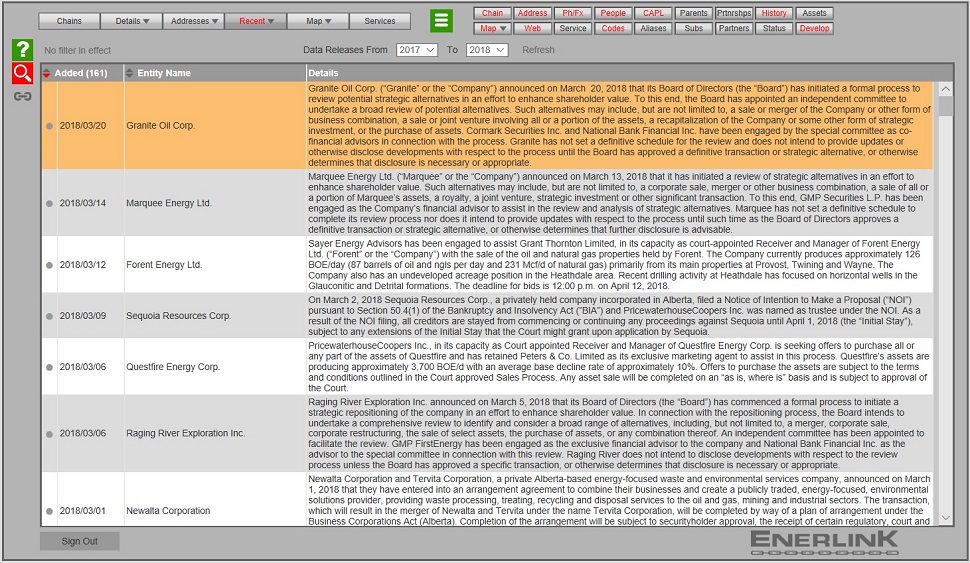Expand the gray Map dropdown menu
The image size is (970, 563).
(318, 21)
